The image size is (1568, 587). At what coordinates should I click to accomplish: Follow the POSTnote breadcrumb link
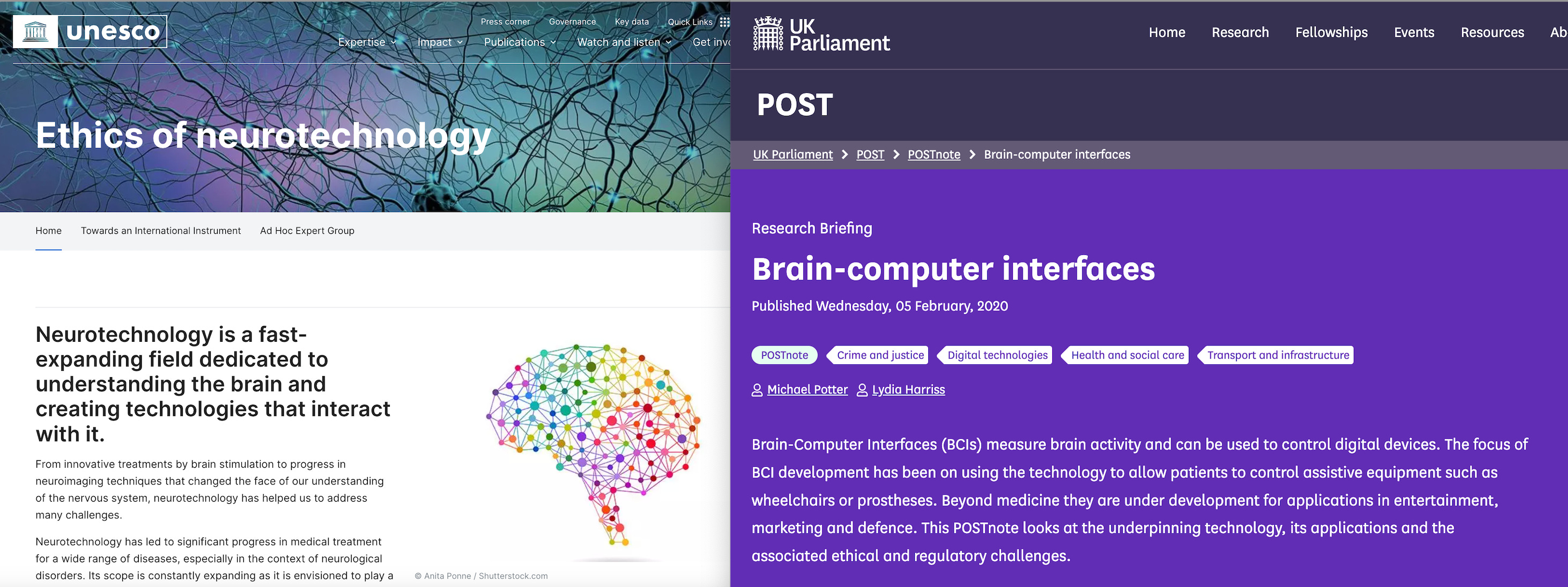934,155
